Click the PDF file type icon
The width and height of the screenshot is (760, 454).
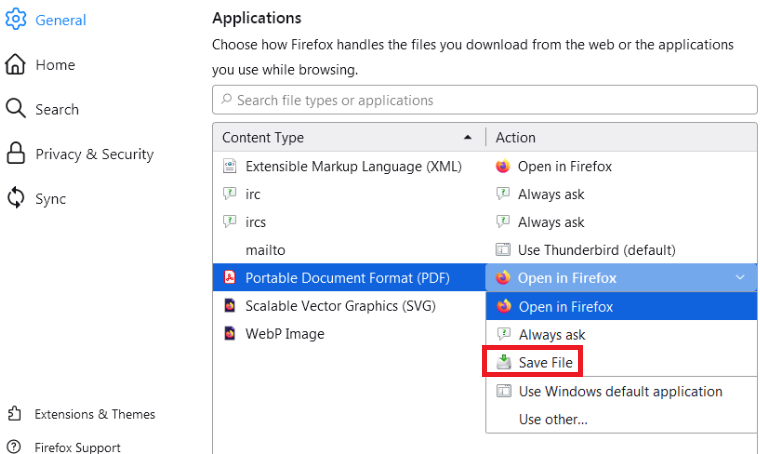229,278
